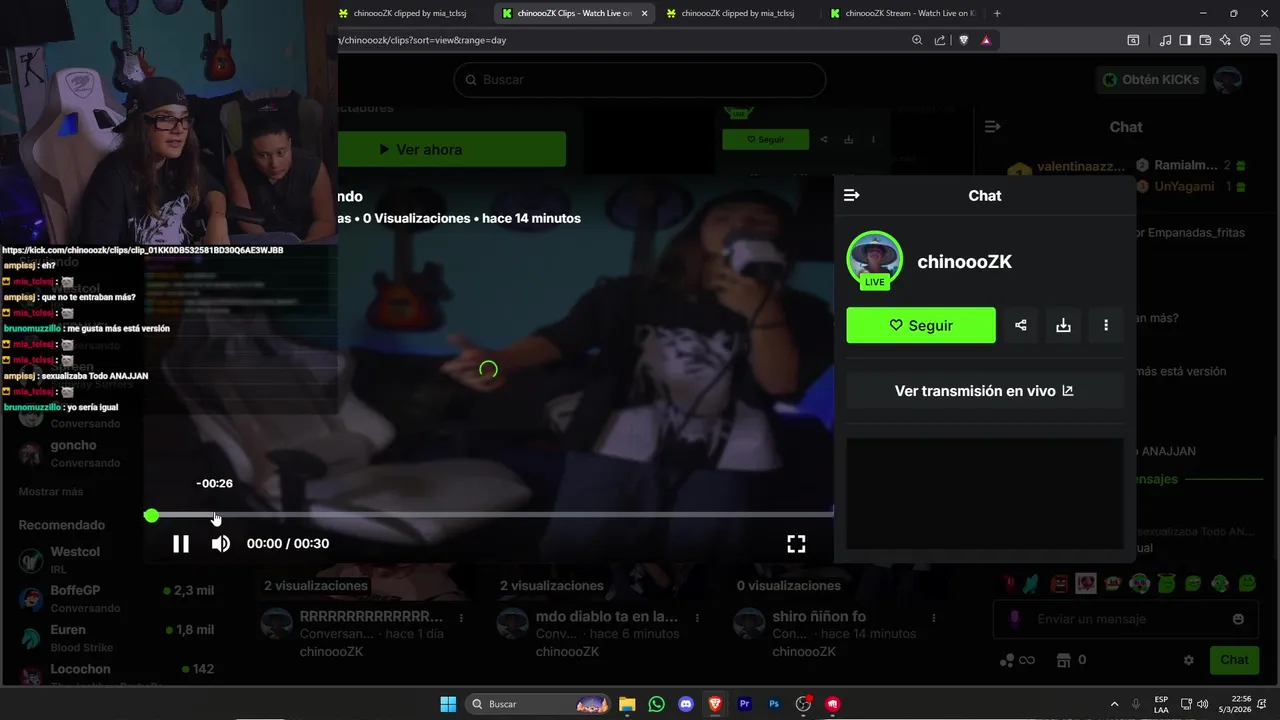Open Brave VPN shield icon
The height and width of the screenshot is (720, 1280).
(1245, 40)
